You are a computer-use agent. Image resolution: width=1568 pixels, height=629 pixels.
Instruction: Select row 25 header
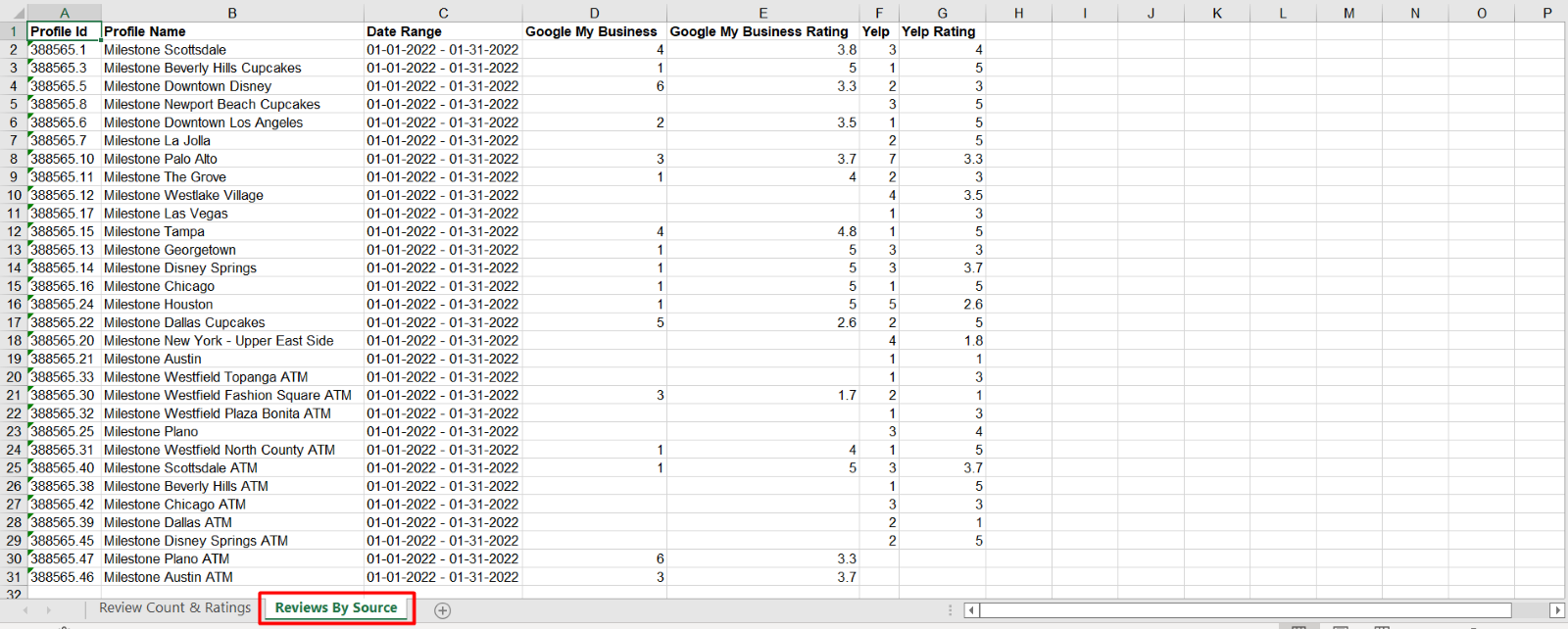pyautogui.click(x=14, y=468)
